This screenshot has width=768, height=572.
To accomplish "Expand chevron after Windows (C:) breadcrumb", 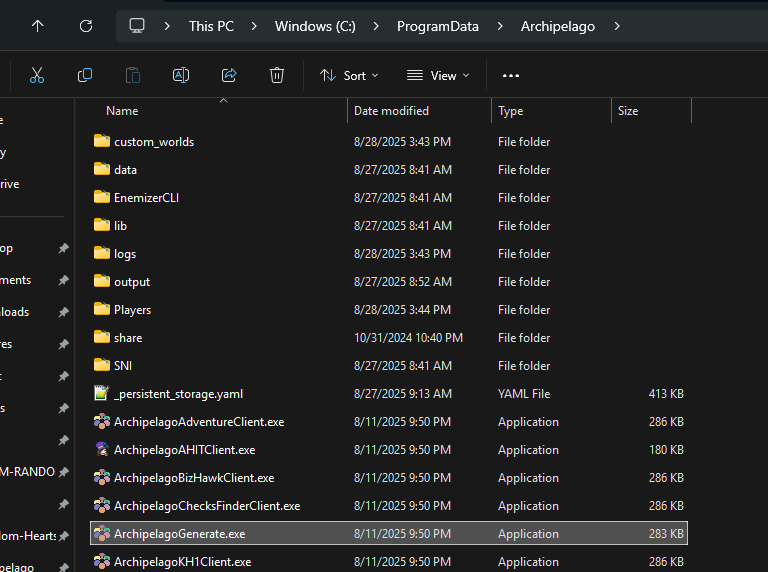I will point(376,26).
